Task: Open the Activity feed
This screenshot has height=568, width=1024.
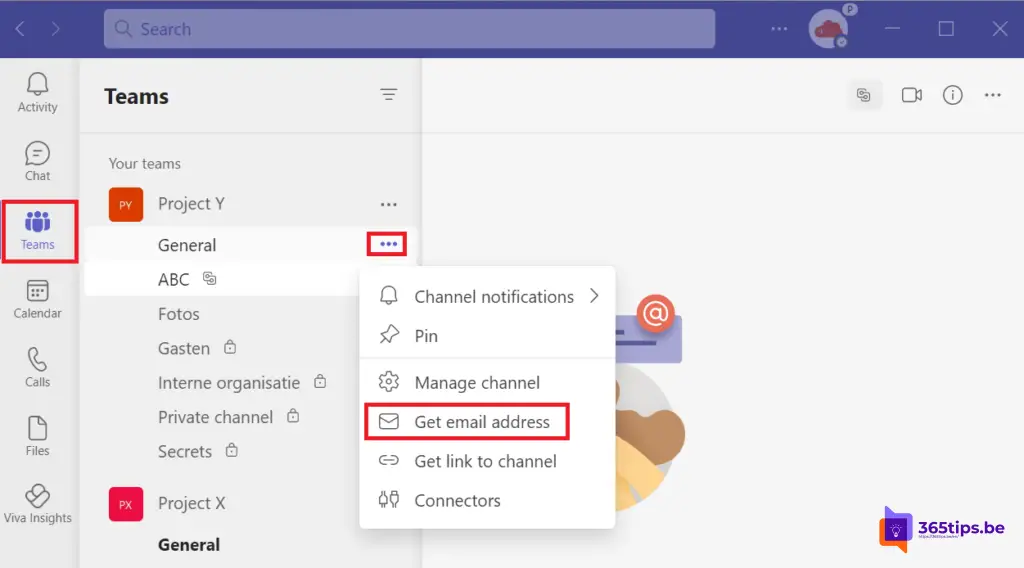Action: [37, 93]
